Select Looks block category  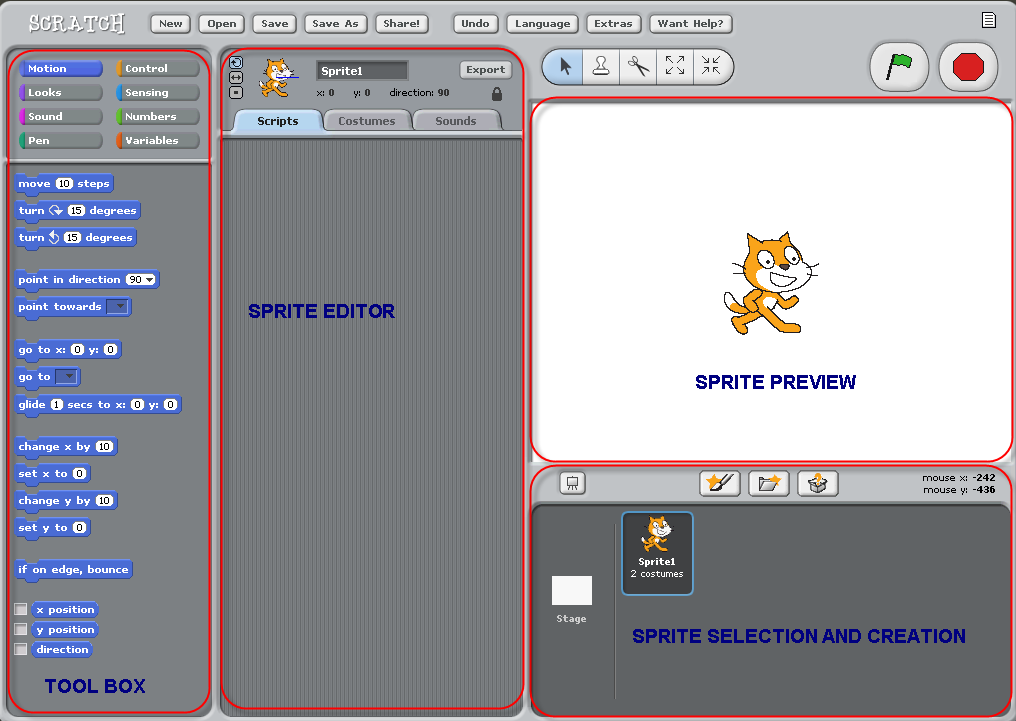(x=61, y=93)
